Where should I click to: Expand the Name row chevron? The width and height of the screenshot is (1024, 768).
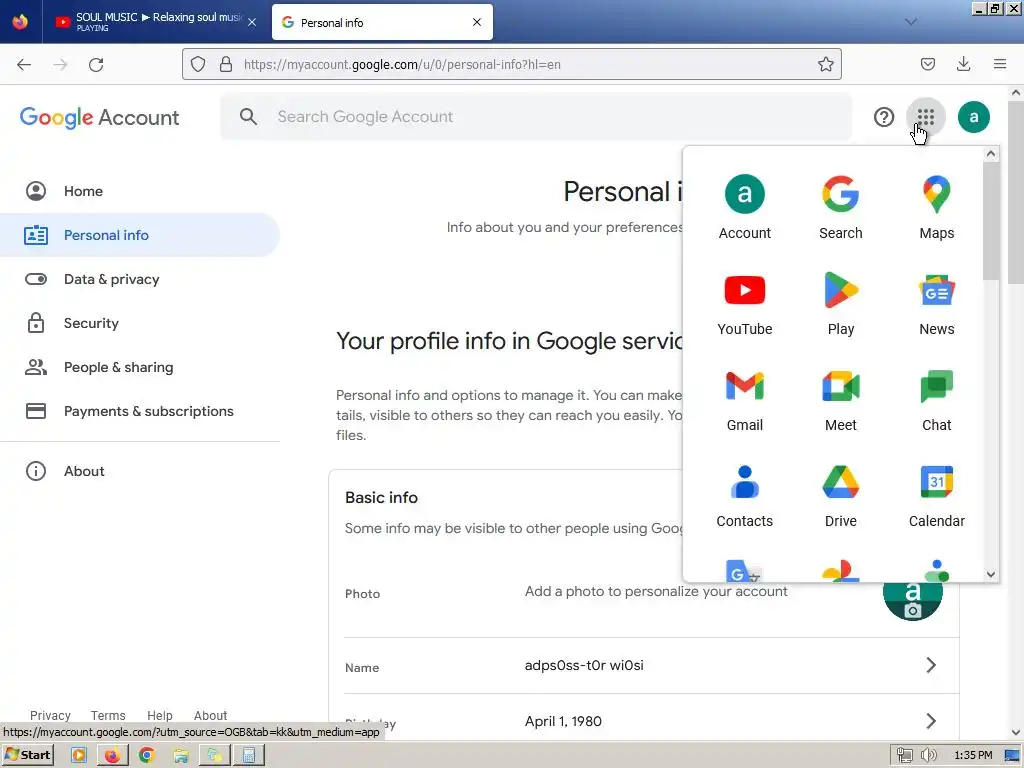tap(931, 665)
